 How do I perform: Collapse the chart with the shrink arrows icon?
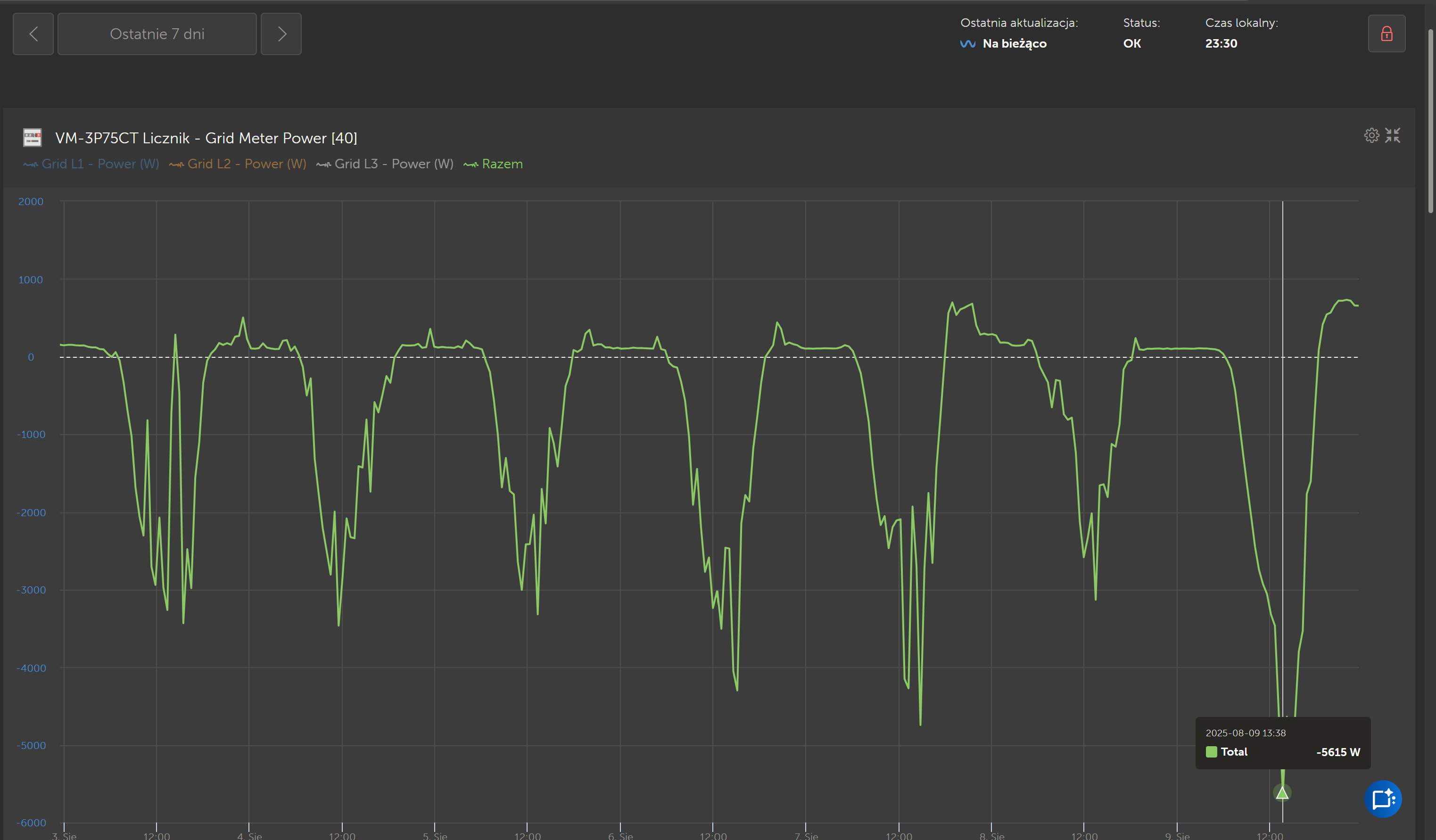[x=1393, y=135]
